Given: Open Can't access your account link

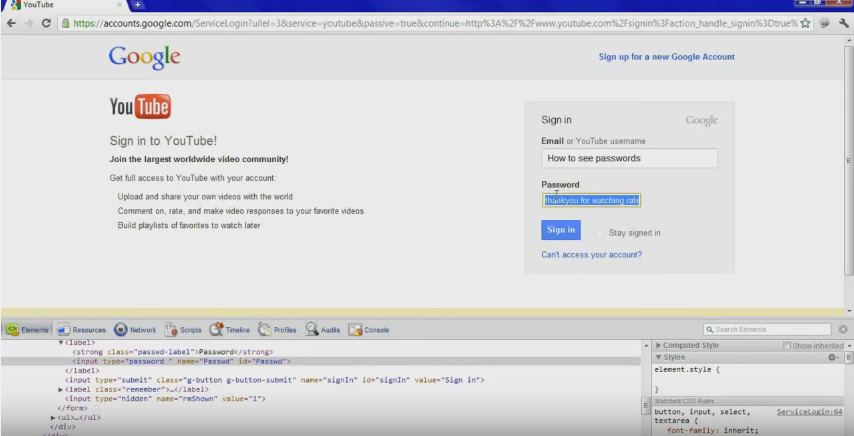Looking at the screenshot, I should pos(591,255).
